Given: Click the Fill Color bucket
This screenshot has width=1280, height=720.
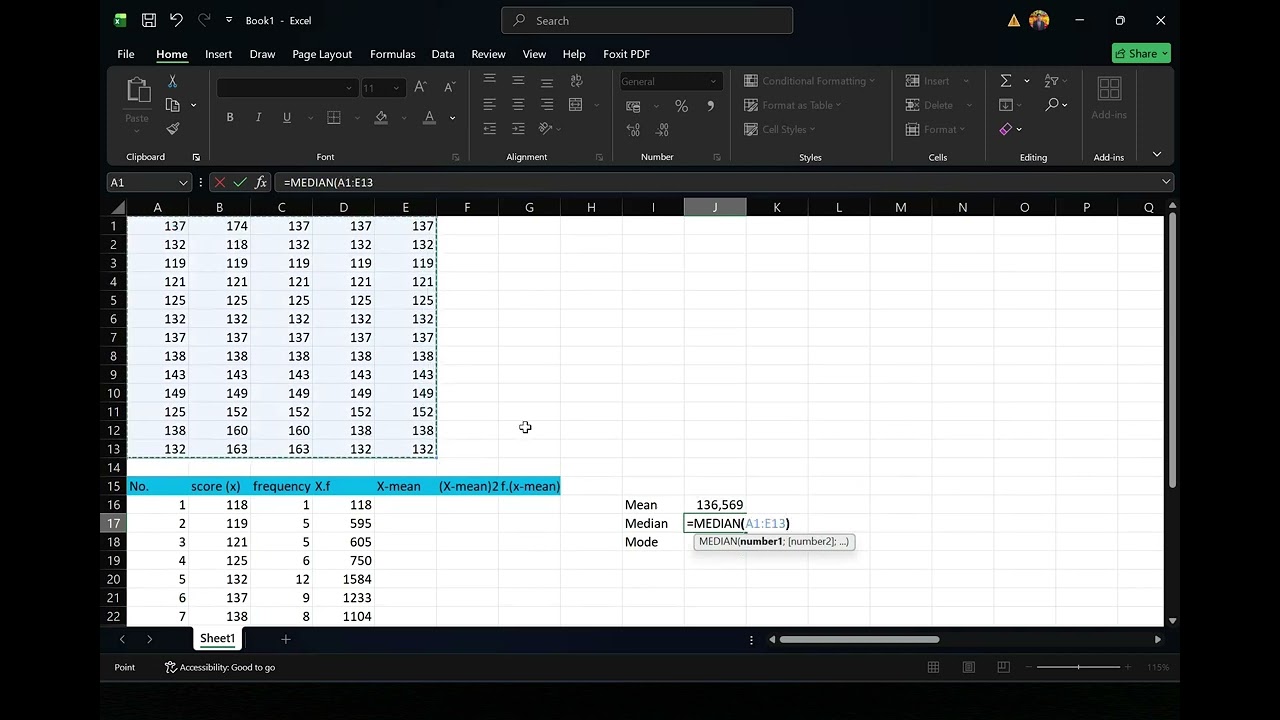Looking at the screenshot, I should pos(381,118).
